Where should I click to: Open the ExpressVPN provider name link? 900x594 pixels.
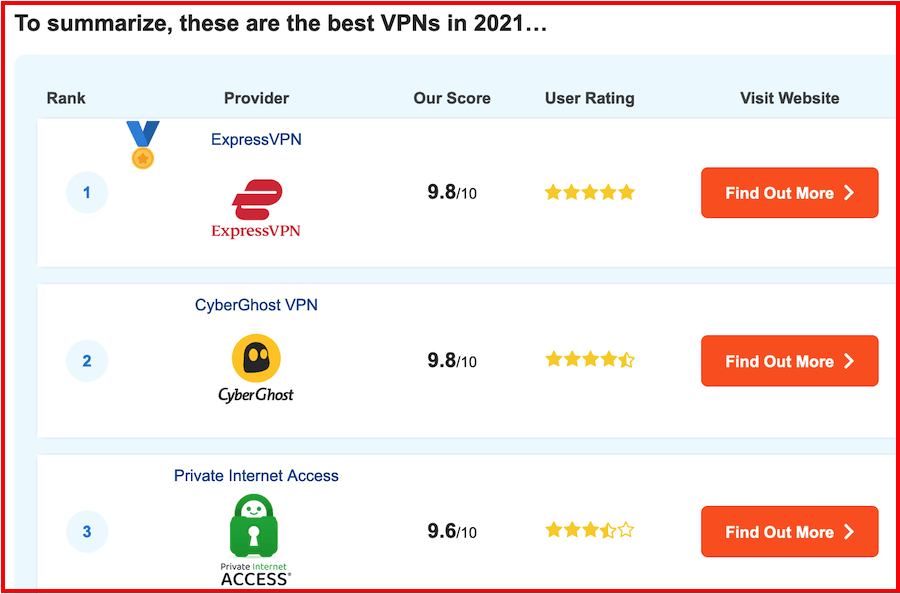(256, 139)
